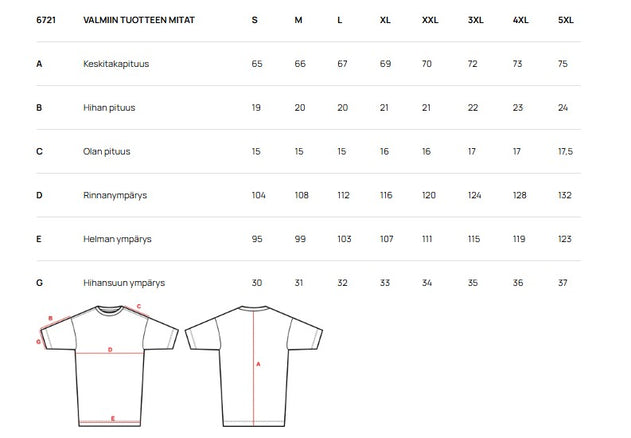Select the XXL size column header
631x438 pixels.
pyautogui.click(x=430, y=19)
